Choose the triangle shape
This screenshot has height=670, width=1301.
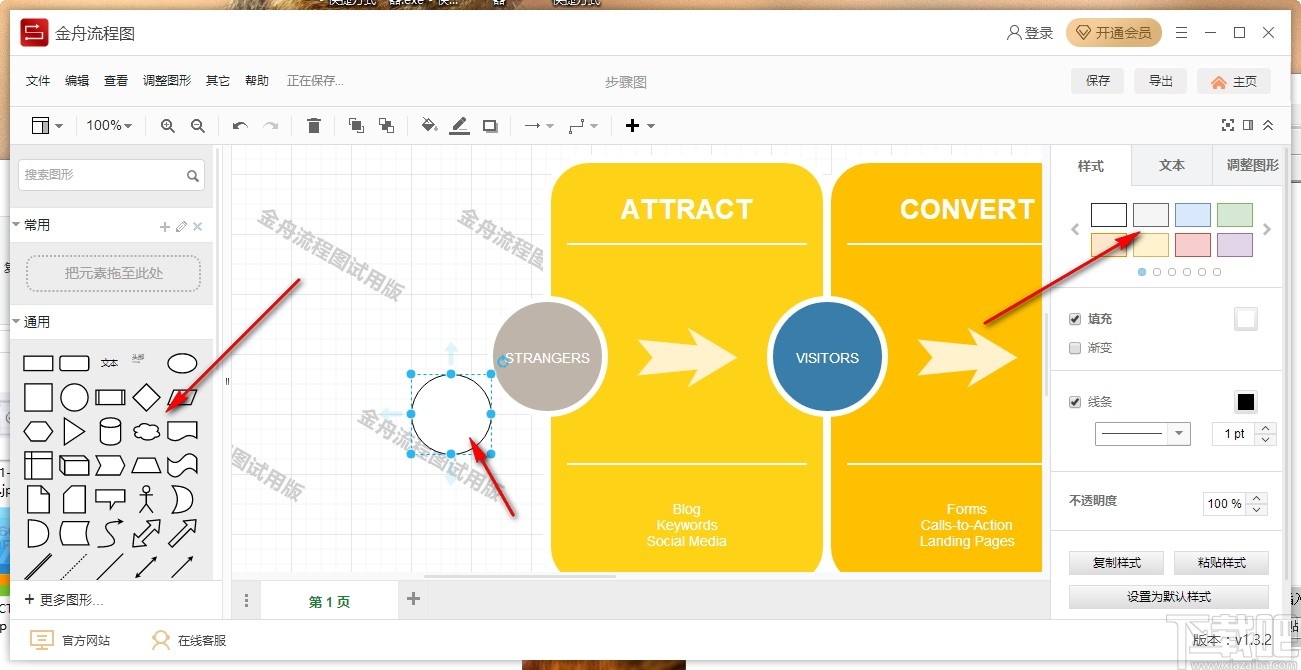(74, 432)
